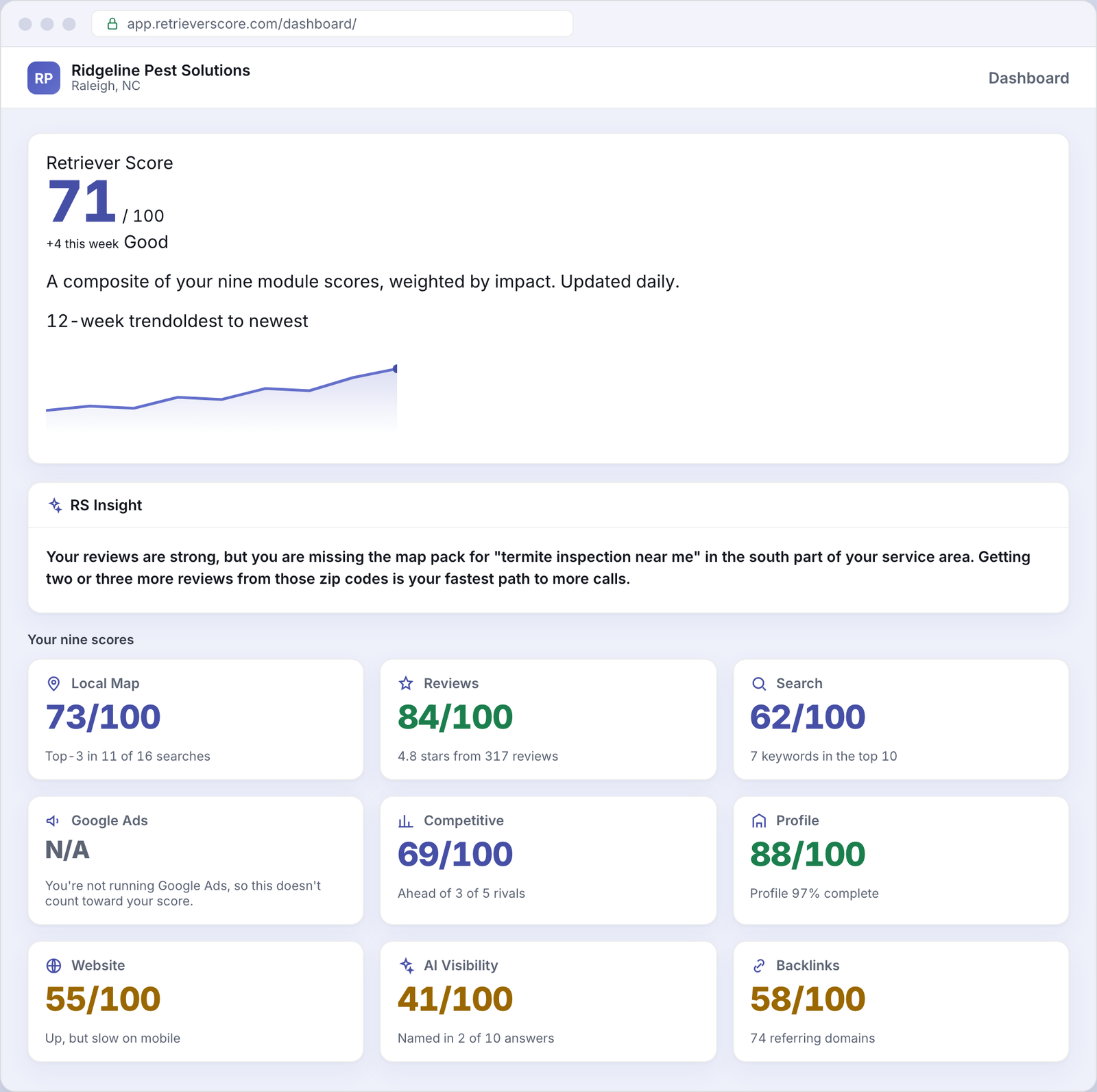
Task: Click the RP company avatar badge
Action: (x=44, y=78)
